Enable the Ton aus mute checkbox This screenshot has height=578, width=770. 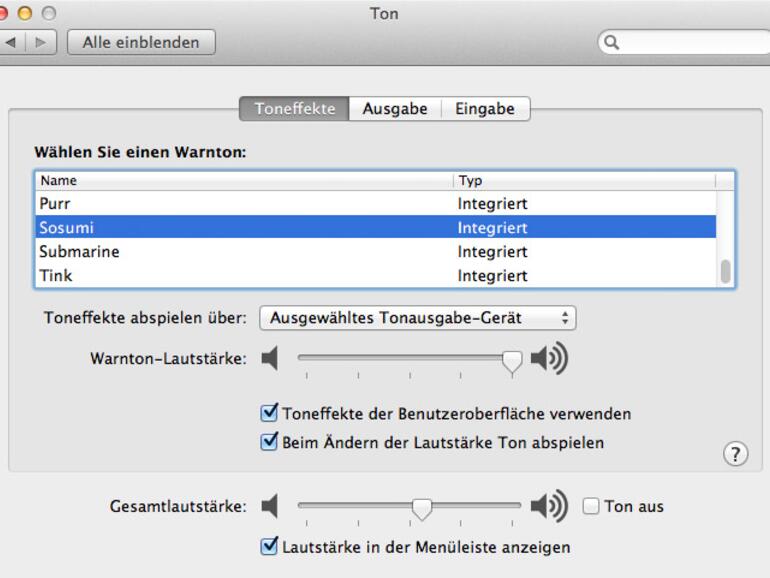[x=591, y=507]
